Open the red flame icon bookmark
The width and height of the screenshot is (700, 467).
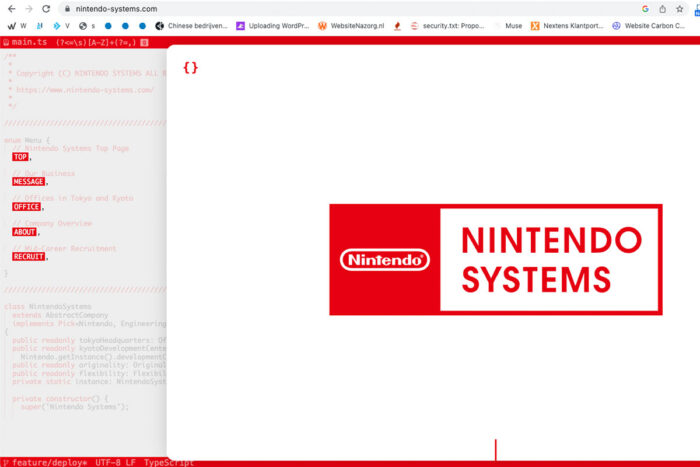pos(397,26)
